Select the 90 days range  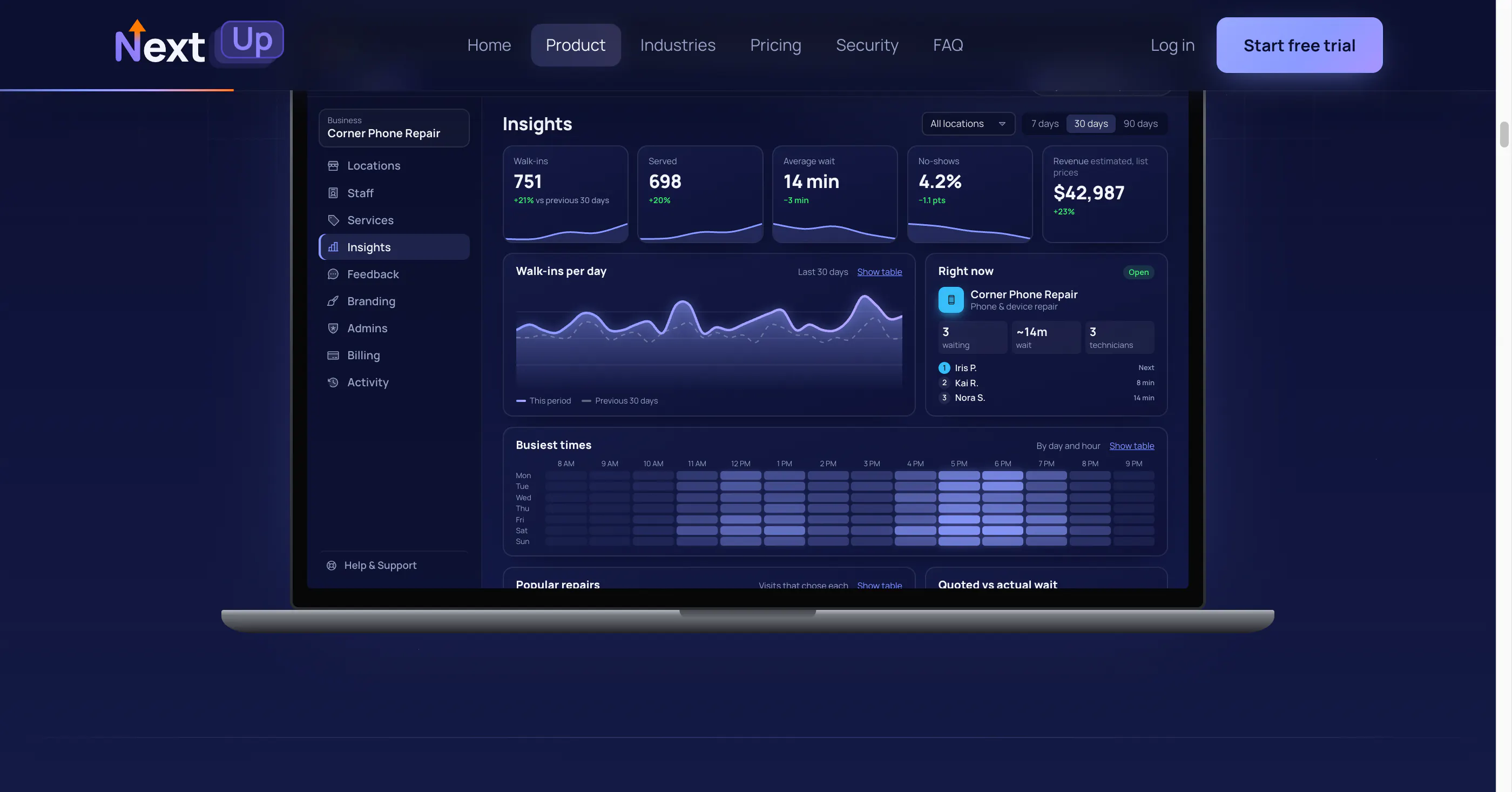(1140, 124)
